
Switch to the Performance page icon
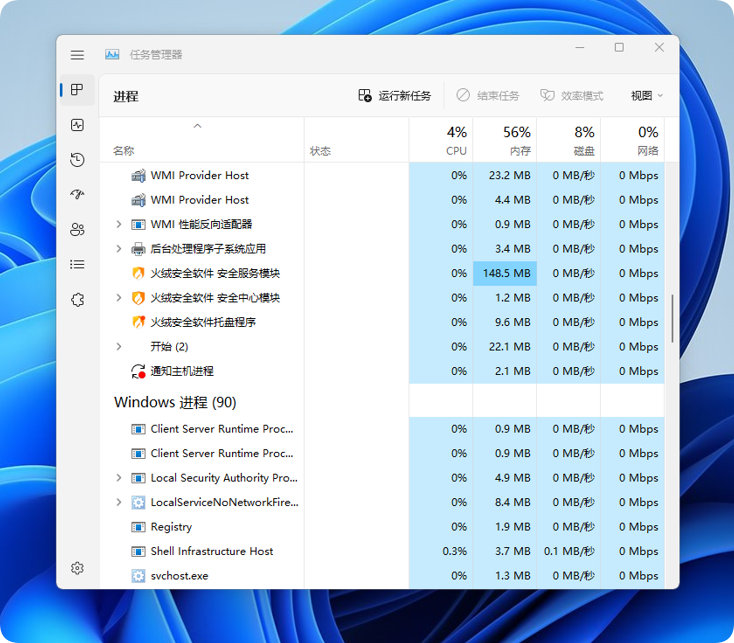point(77,125)
